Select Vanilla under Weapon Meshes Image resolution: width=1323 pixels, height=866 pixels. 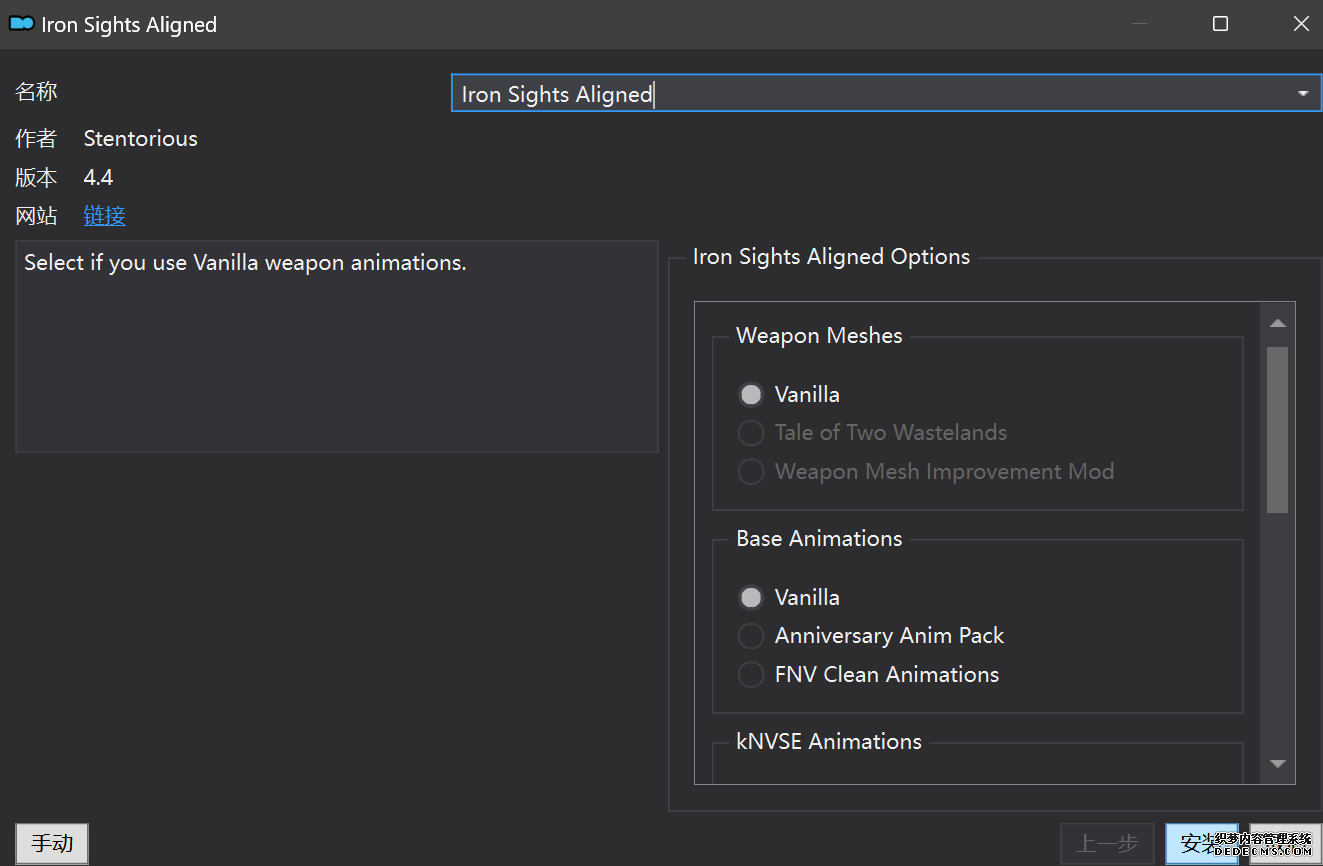click(751, 395)
